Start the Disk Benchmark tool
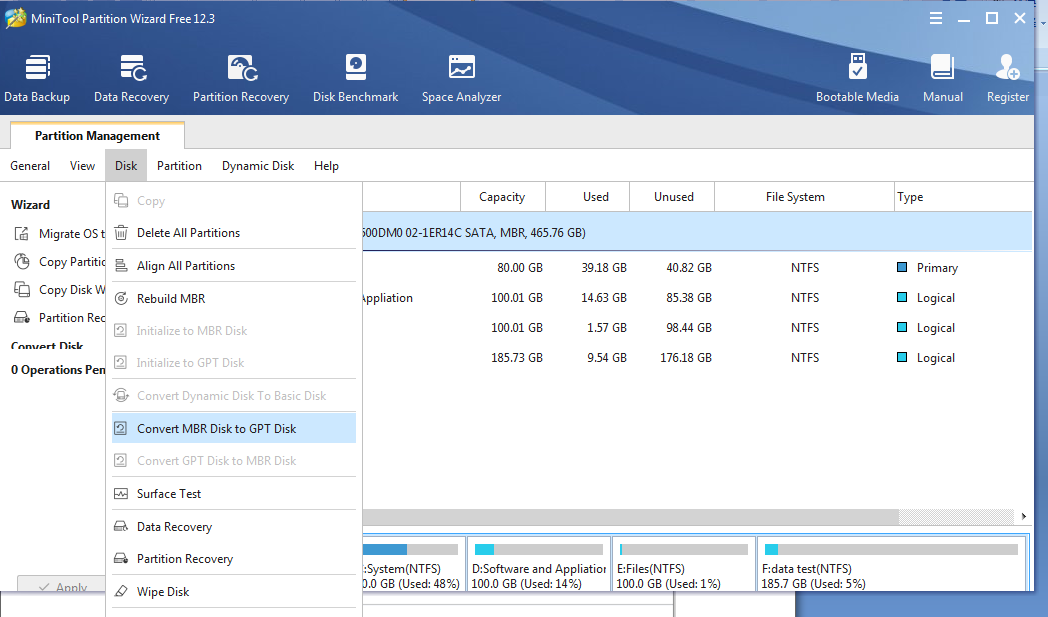1048x617 pixels. pyautogui.click(x=356, y=68)
